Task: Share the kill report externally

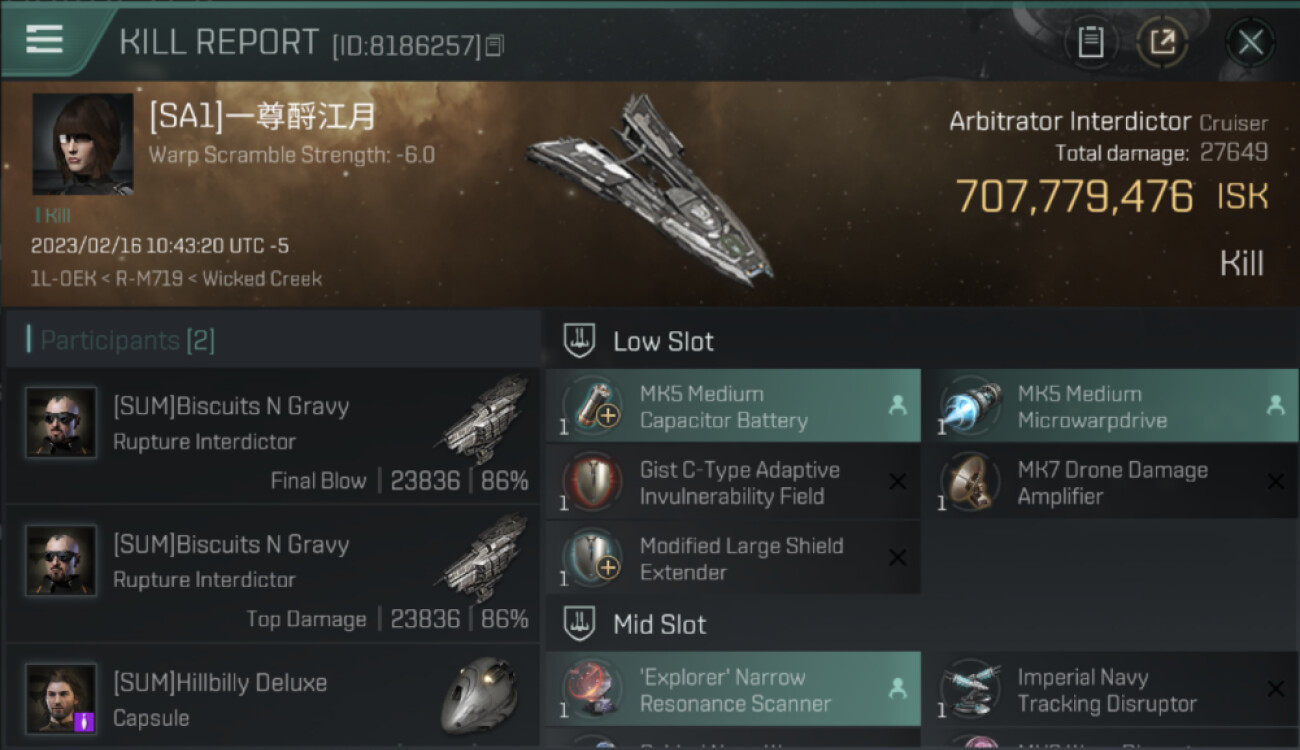Action: 1162,42
